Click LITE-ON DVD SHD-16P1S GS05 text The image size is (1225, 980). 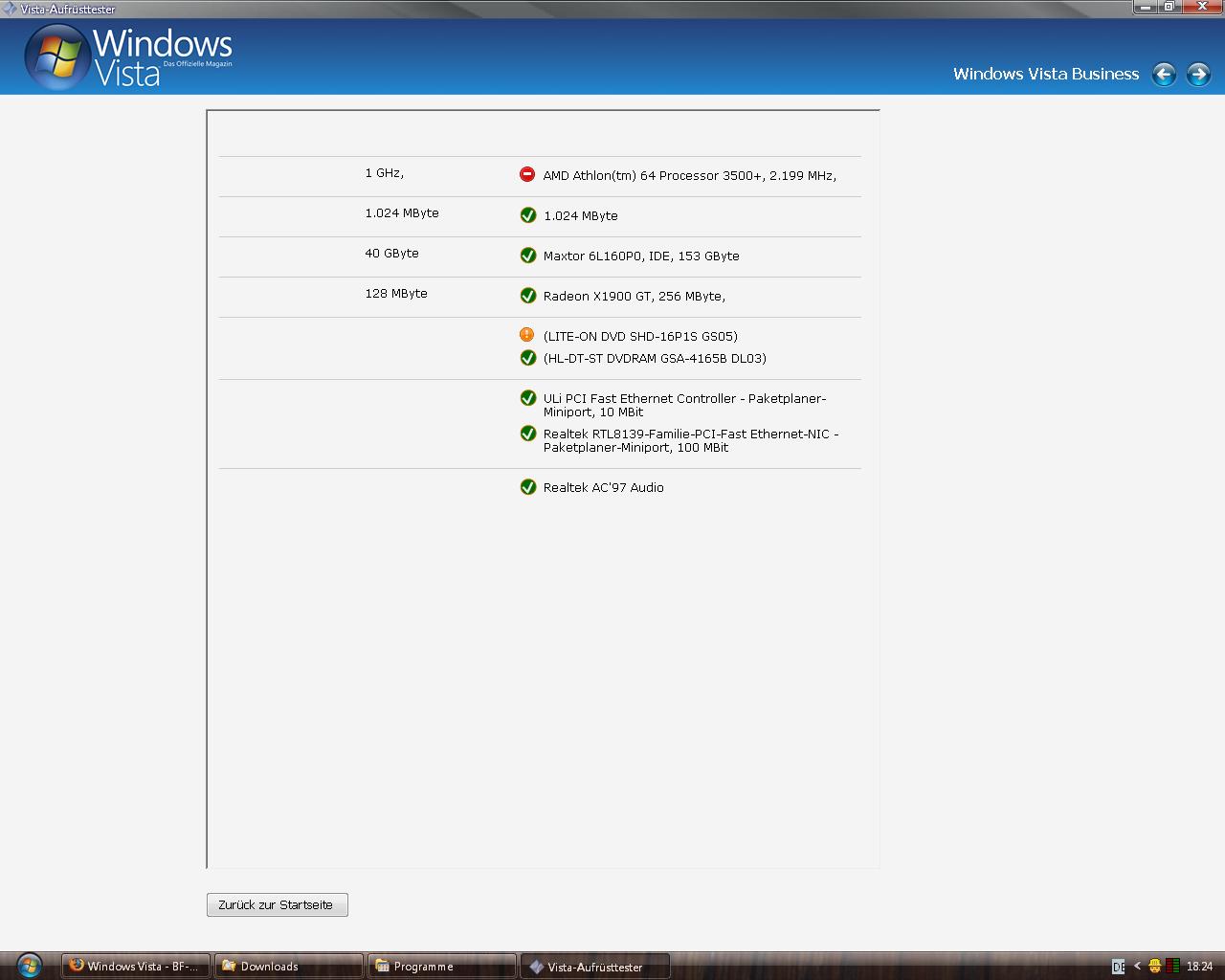tap(640, 337)
